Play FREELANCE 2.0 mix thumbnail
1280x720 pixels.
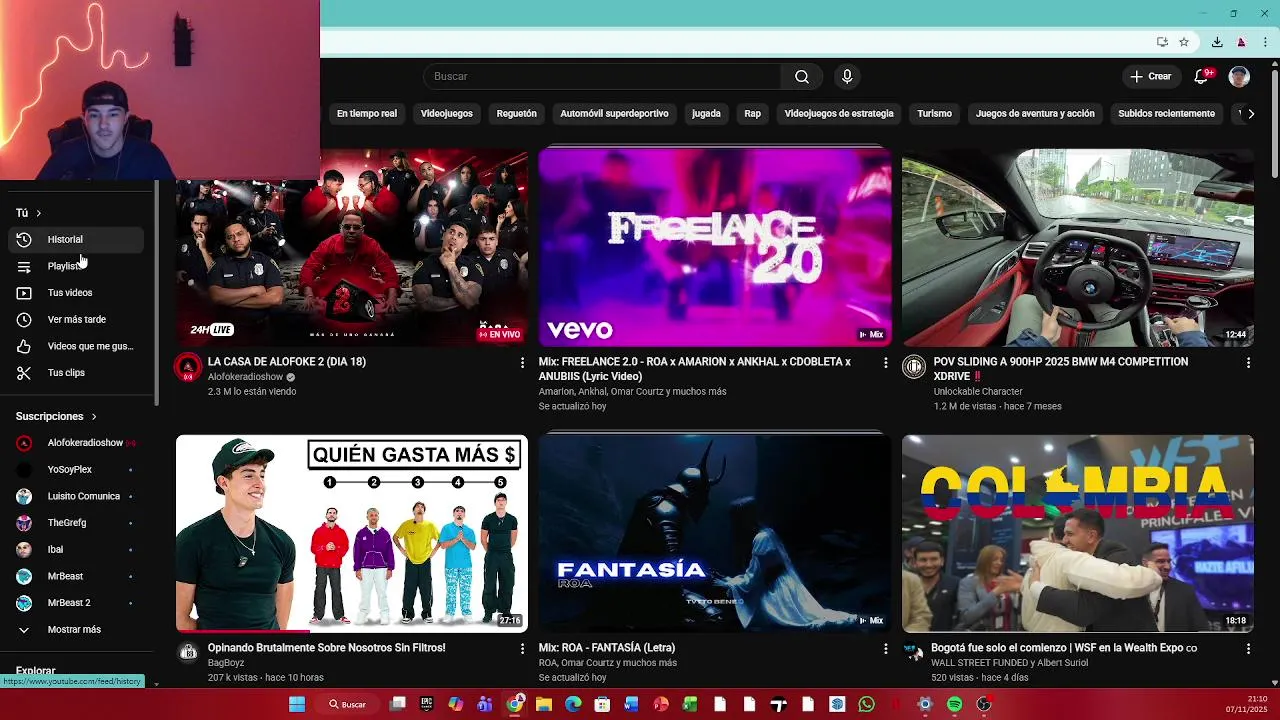click(715, 247)
